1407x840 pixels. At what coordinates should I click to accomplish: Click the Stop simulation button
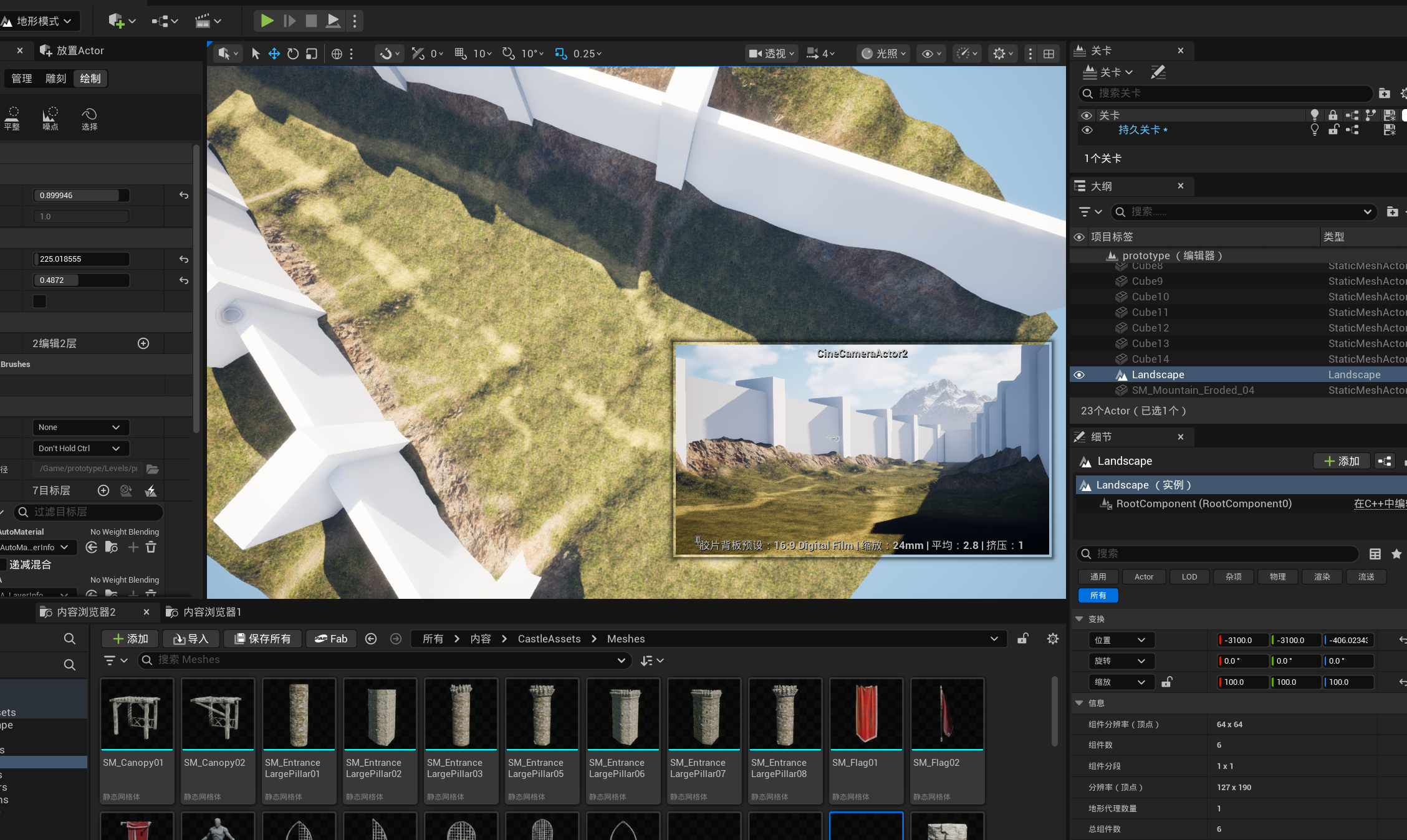pyautogui.click(x=311, y=21)
